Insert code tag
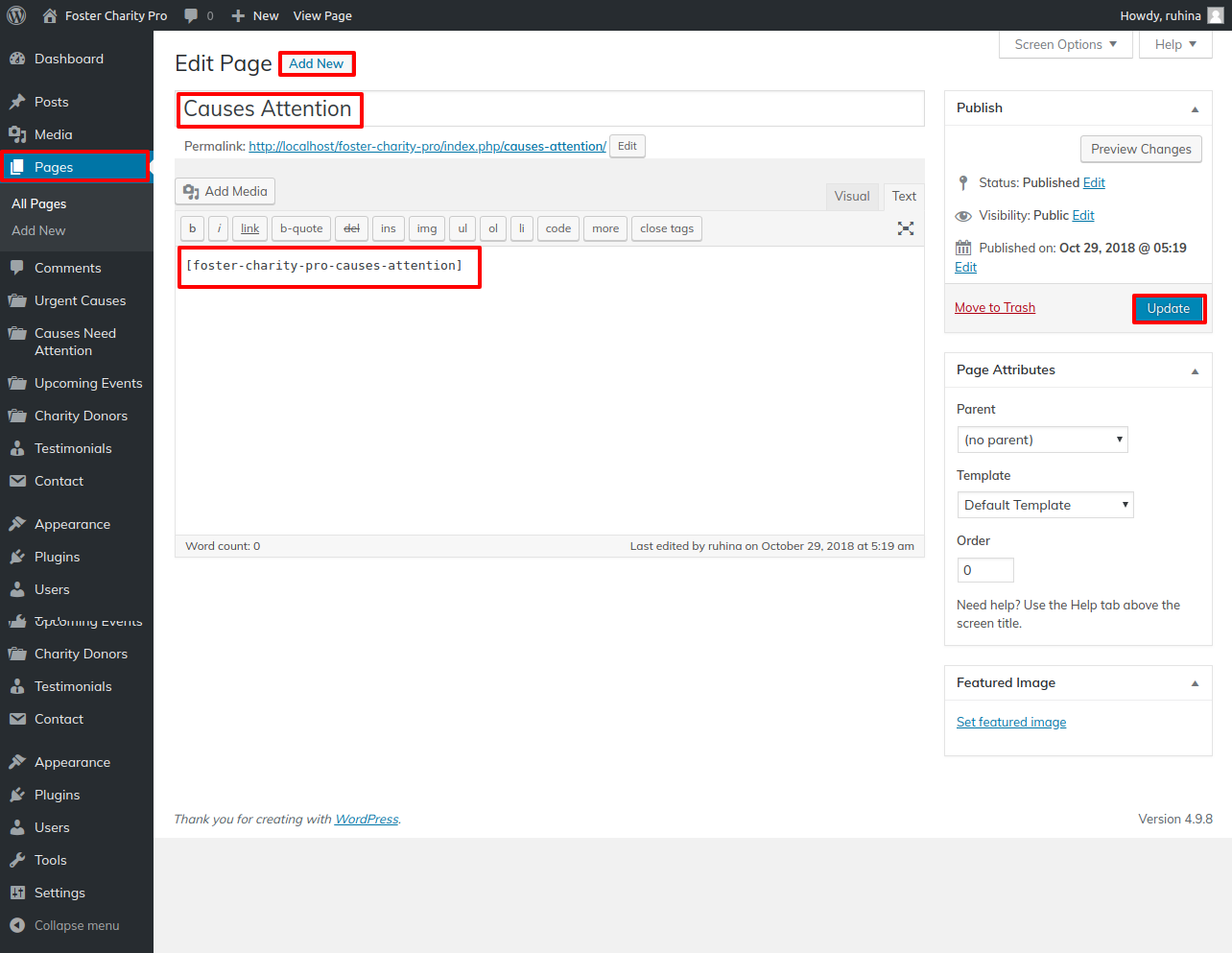The image size is (1232, 953). tap(558, 228)
